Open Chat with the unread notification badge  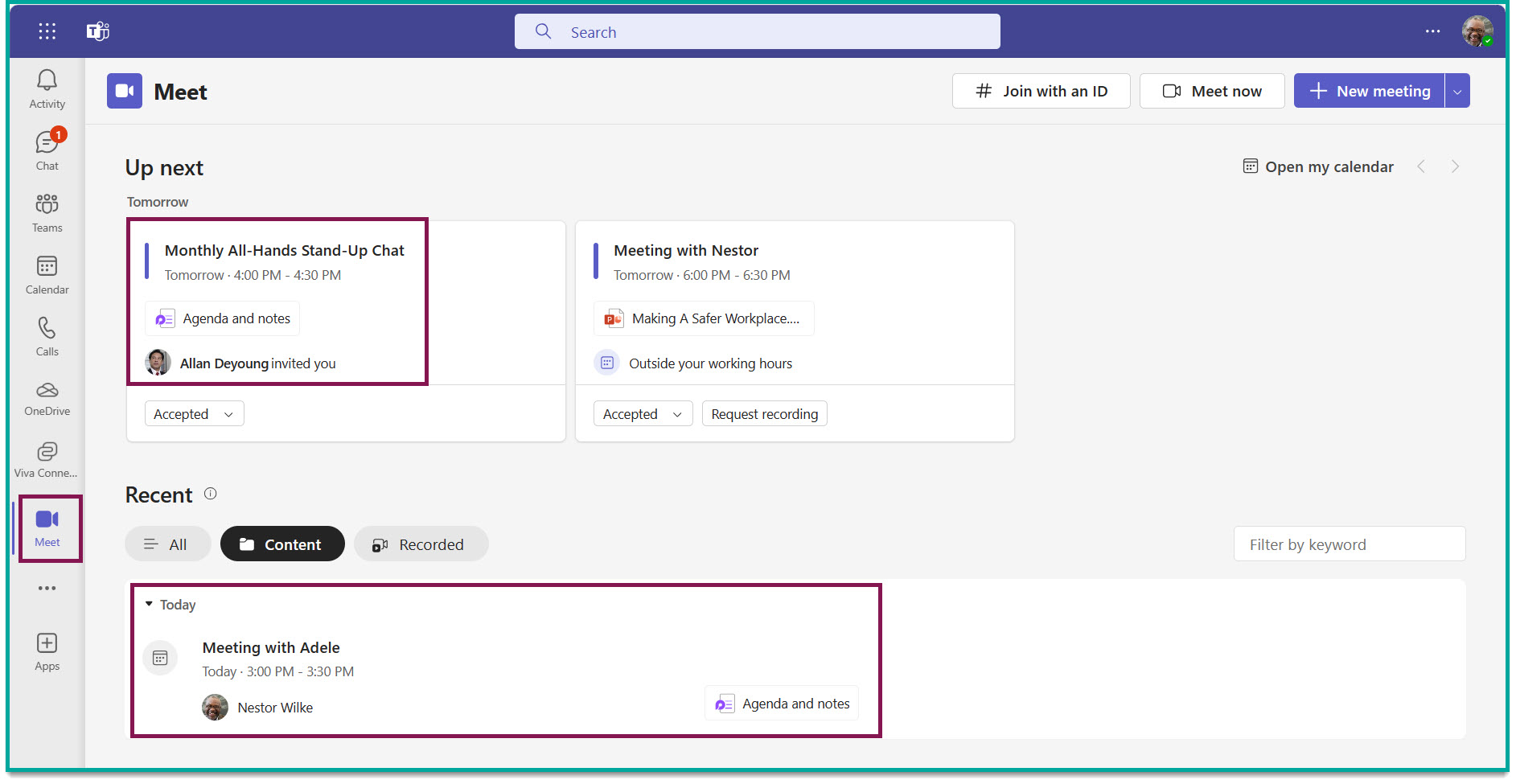pos(47,149)
